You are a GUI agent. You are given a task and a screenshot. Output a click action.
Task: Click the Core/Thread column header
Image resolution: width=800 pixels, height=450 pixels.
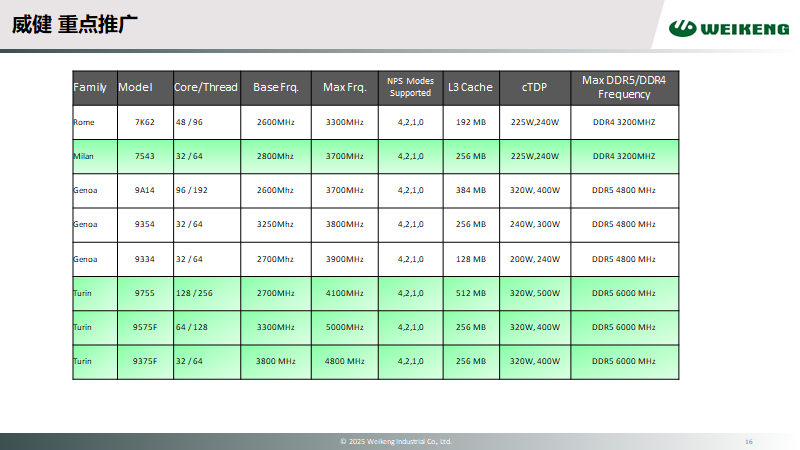pos(207,88)
